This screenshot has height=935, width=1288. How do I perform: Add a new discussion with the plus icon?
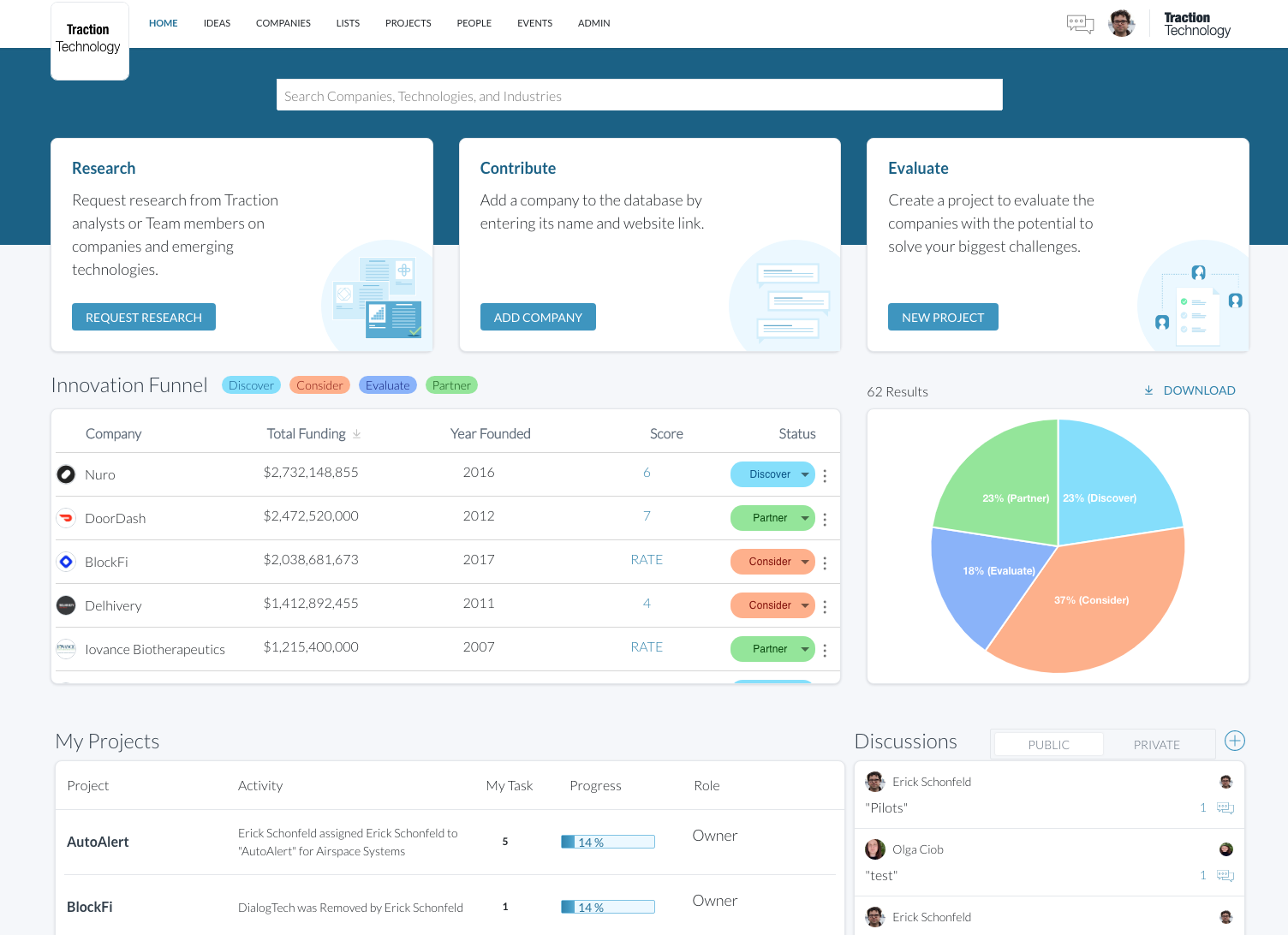click(x=1234, y=741)
